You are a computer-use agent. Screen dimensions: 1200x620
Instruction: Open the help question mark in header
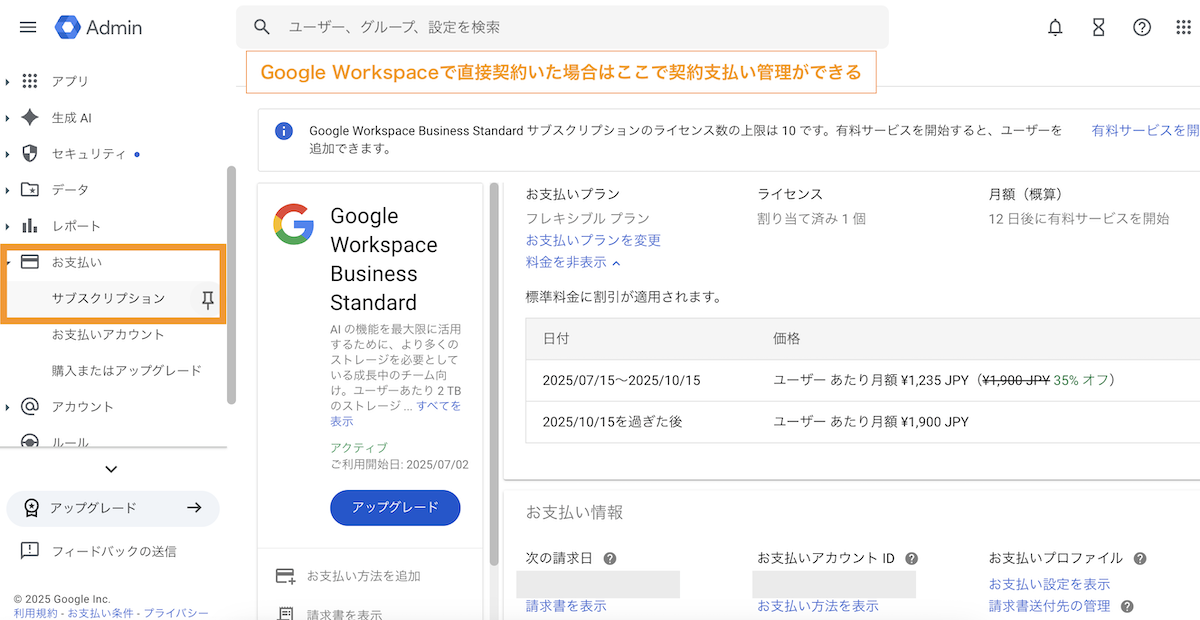pos(1142,28)
